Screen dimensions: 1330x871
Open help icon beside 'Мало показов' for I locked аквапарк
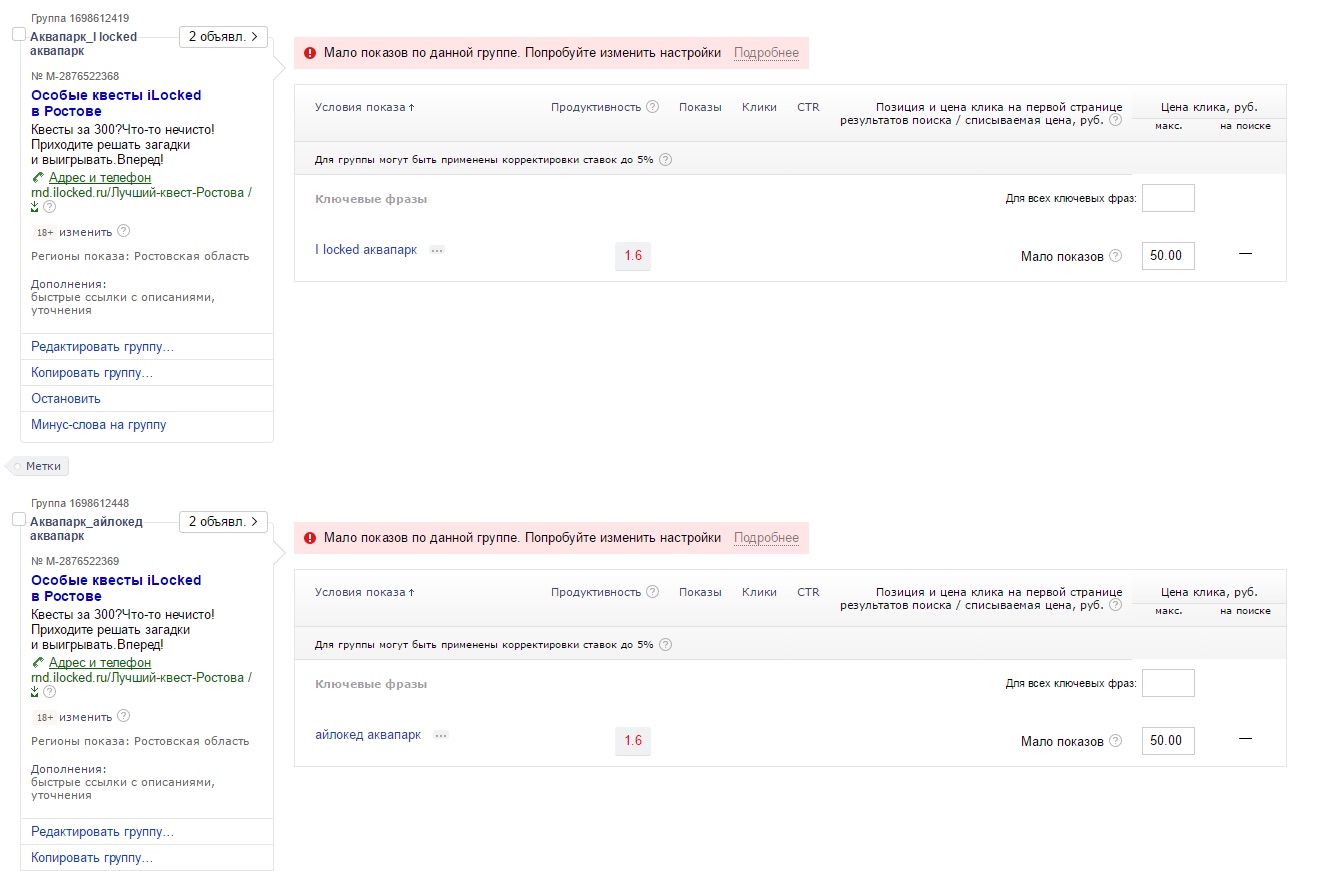coord(1116,256)
